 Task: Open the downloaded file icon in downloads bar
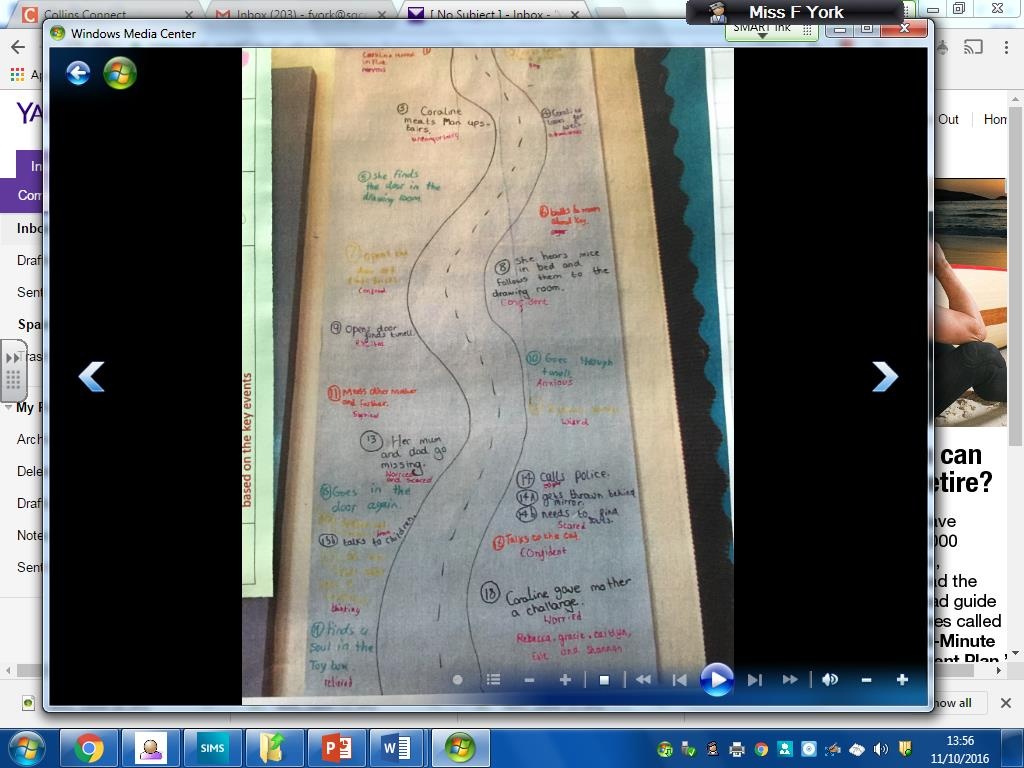pyautogui.click(x=27, y=703)
